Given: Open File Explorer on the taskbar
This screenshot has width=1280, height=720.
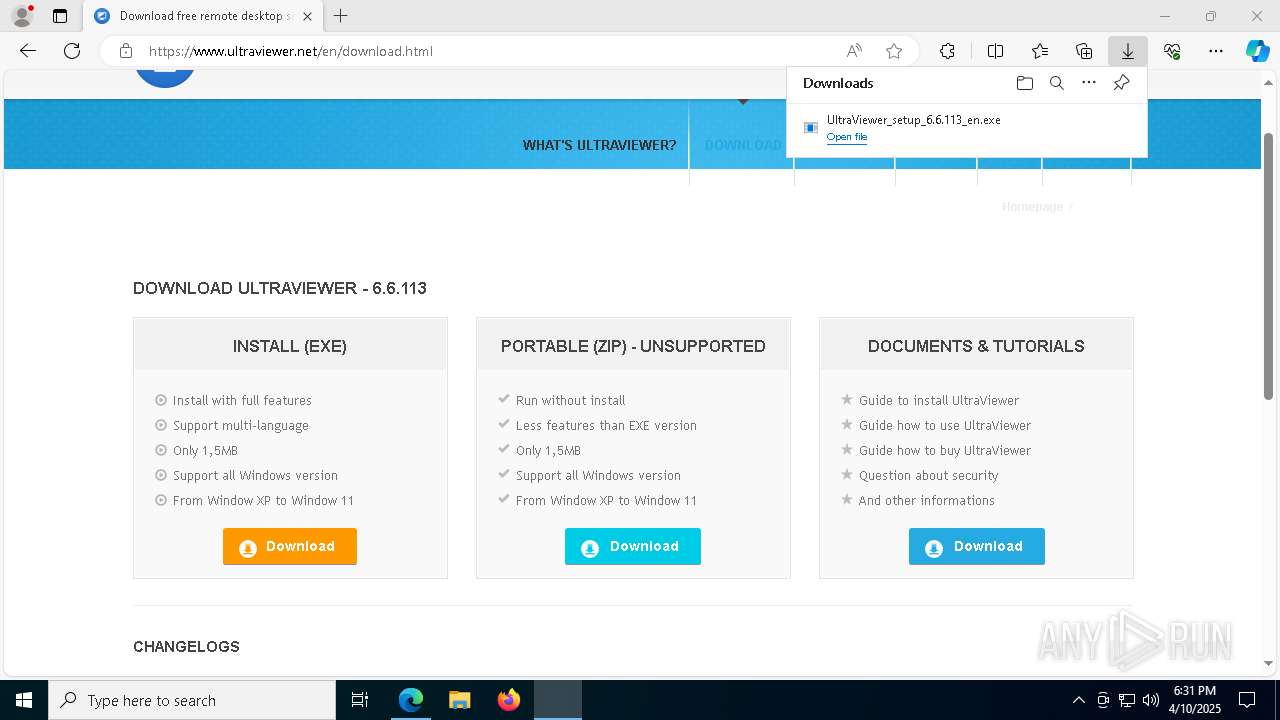Looking at the screenshot, I should pos(459,700).
